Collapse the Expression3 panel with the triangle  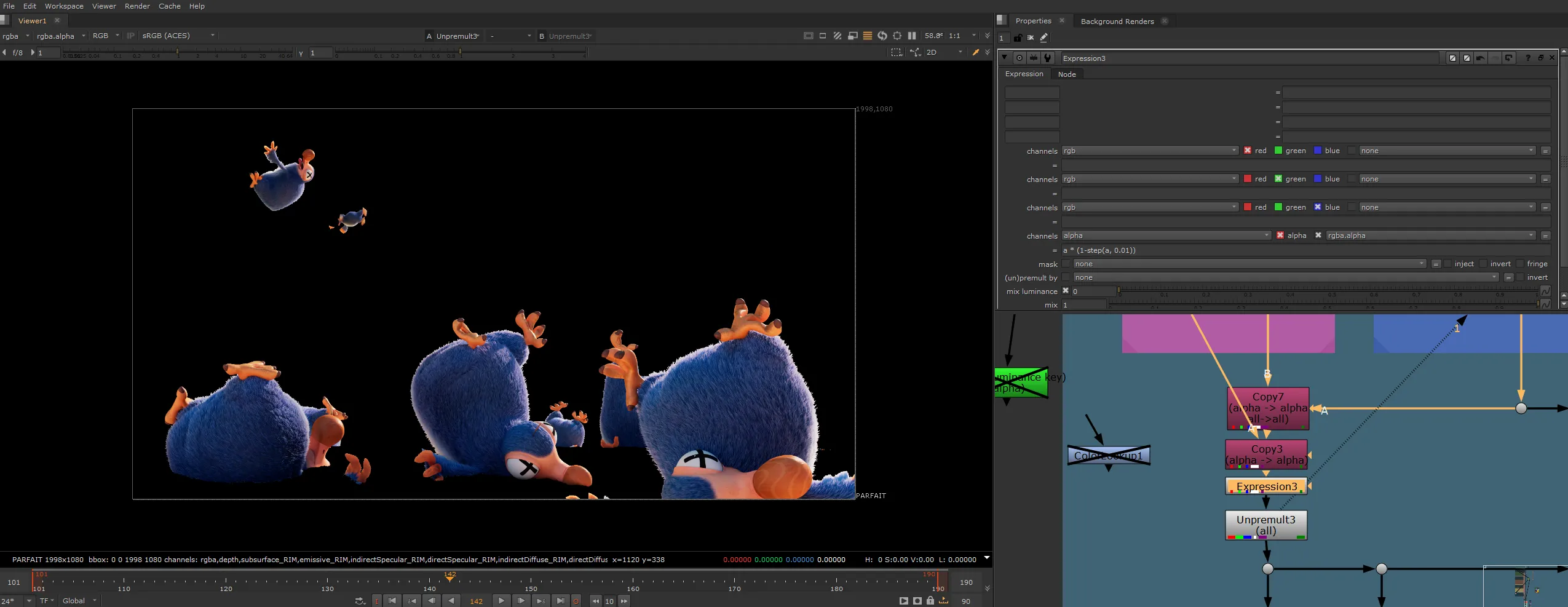point(1004,58)
